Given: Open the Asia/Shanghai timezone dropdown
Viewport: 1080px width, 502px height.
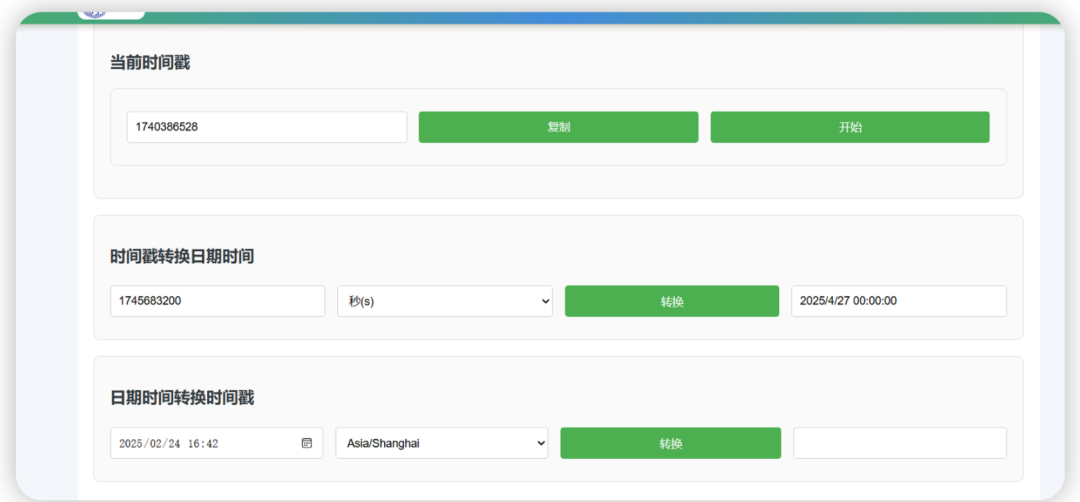Looking at the screenshot, I should point(442,443).
